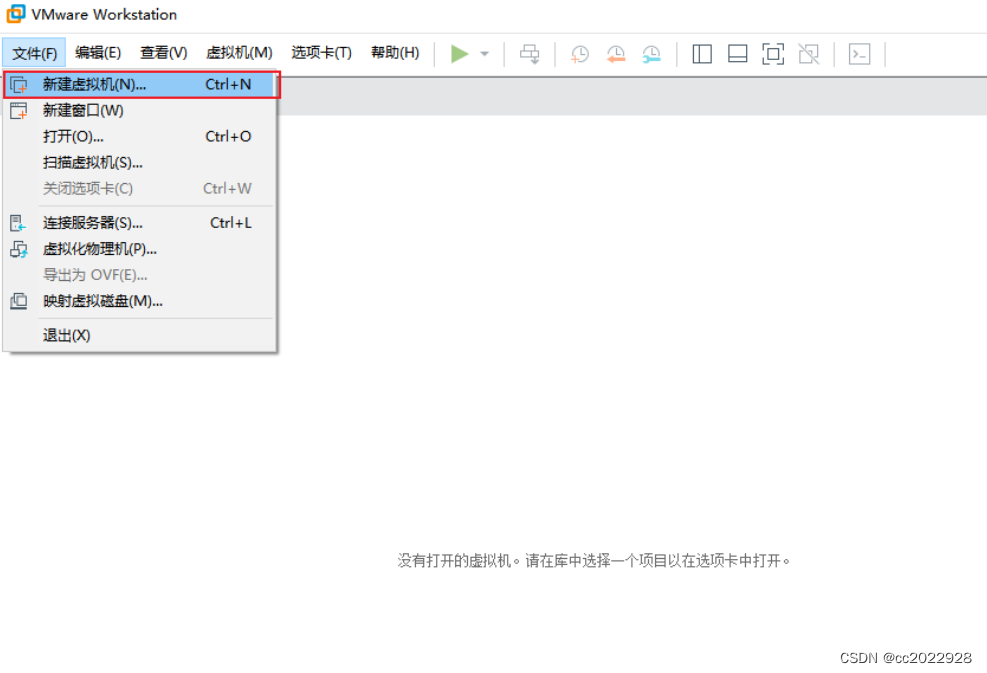The height and width of the screenshot is (673, 987).
Task: Open the console view terminal icon
Action: (x=859, y=54)
